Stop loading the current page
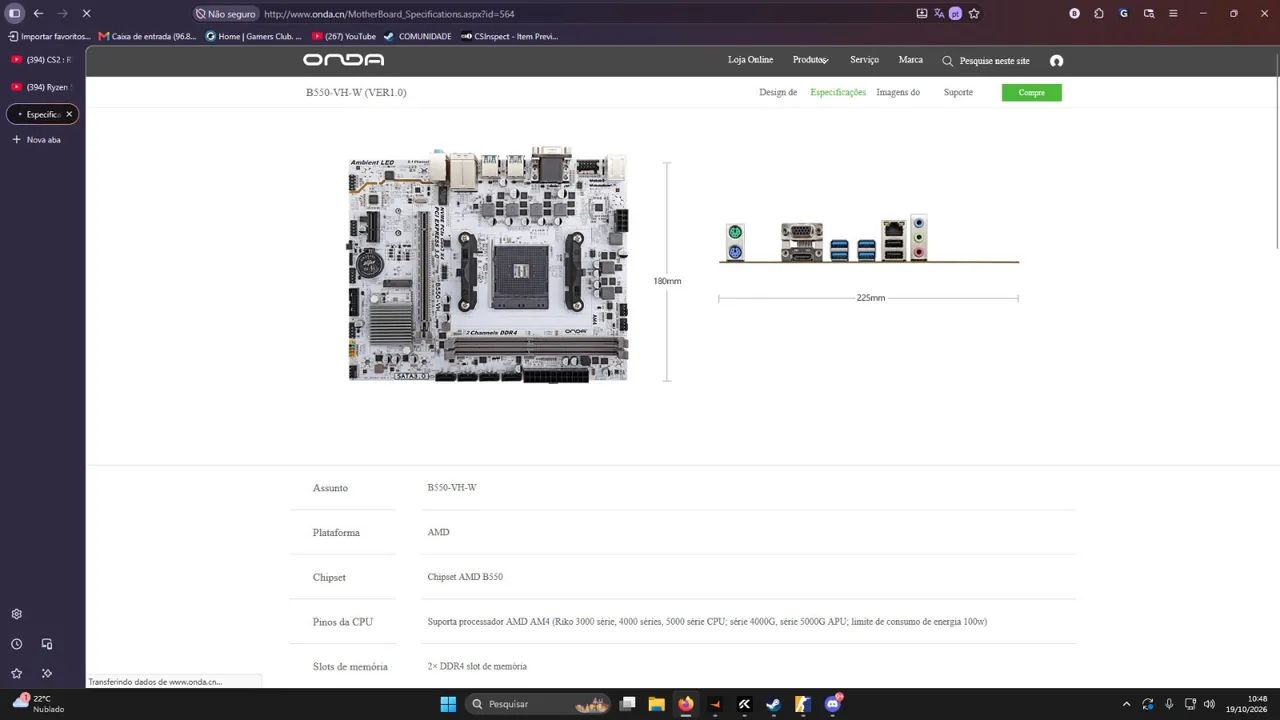1280x720 pixels. point(86,14)
